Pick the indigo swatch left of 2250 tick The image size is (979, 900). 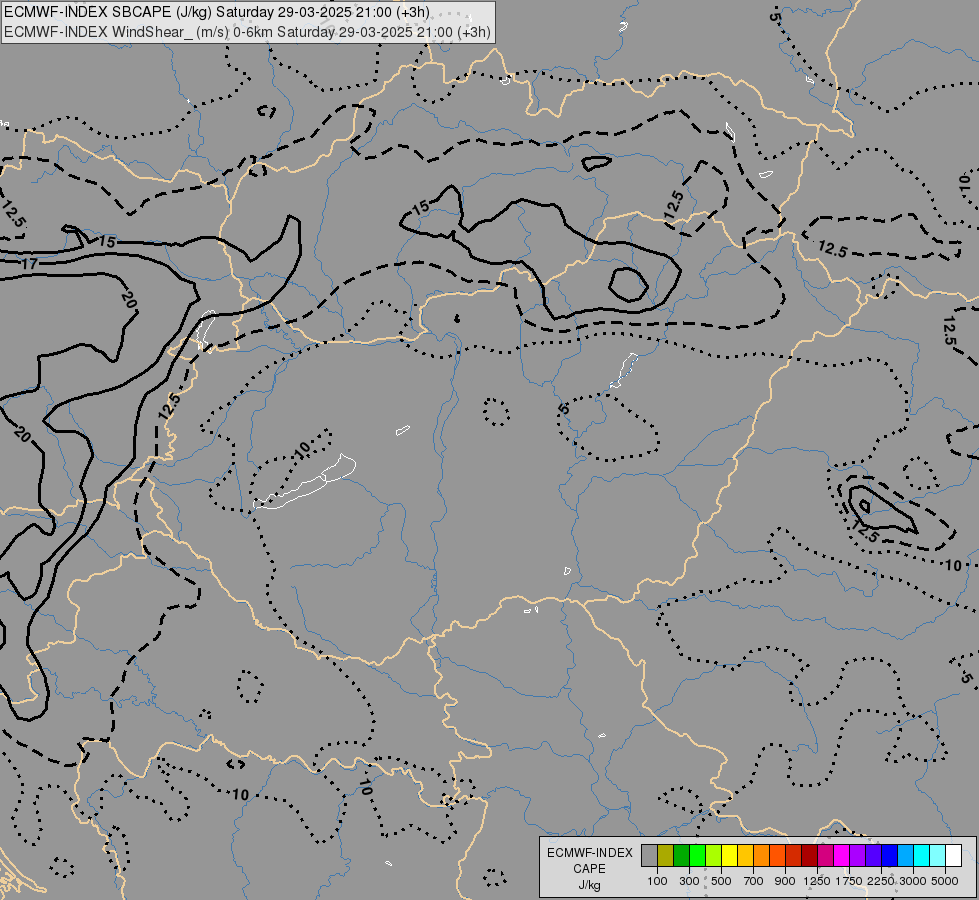tap(873, 855)
